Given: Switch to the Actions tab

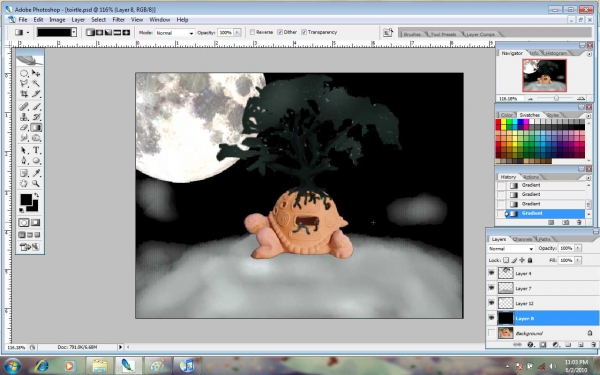Looking at the screenshot, I should pos(531,177).
